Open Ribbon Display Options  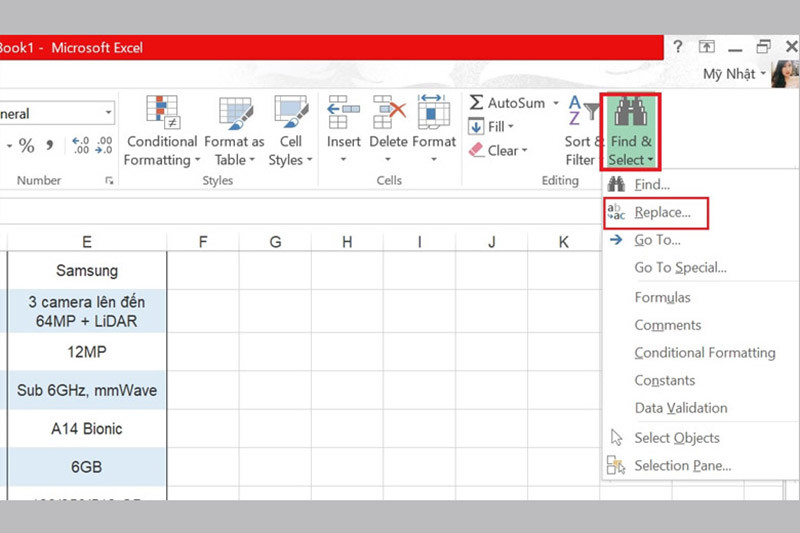pyautogui.click(x=707, y=47)
